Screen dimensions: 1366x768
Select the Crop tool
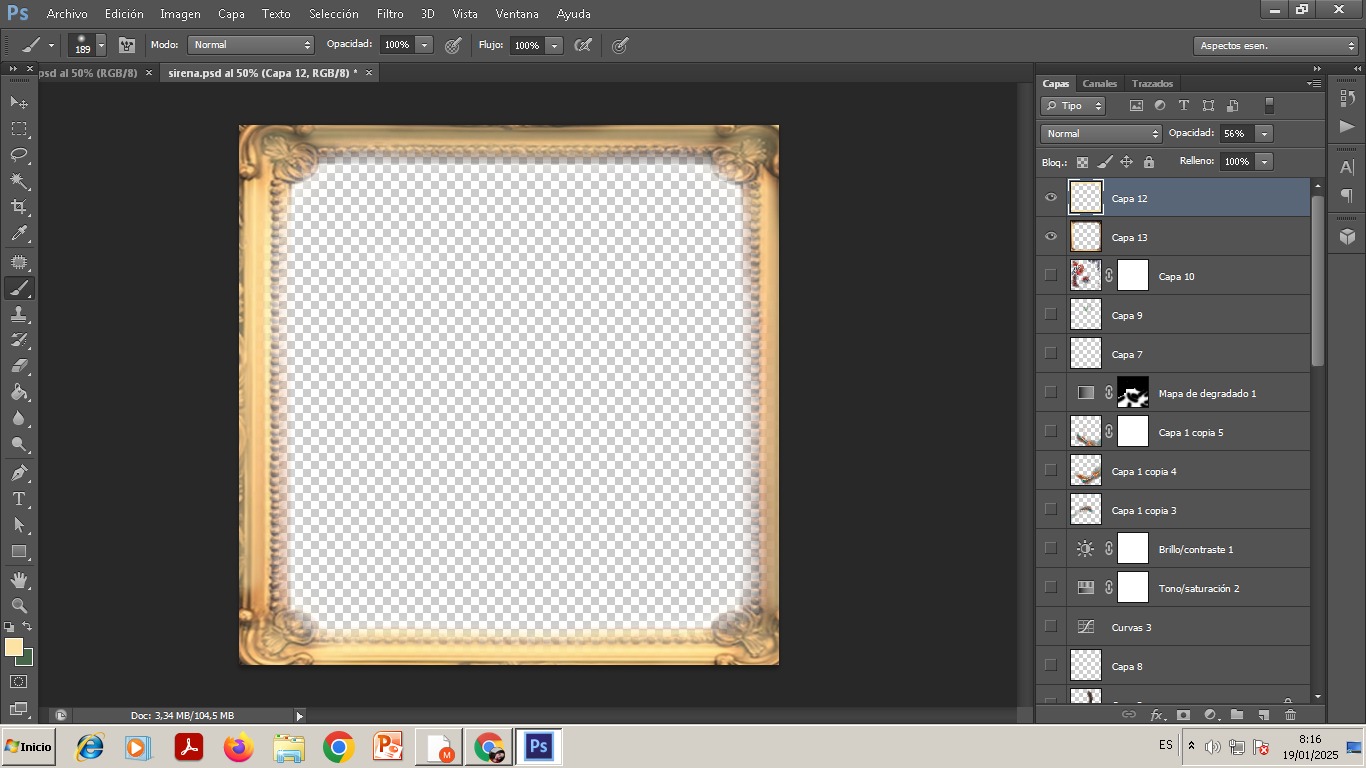pos(19,207)
